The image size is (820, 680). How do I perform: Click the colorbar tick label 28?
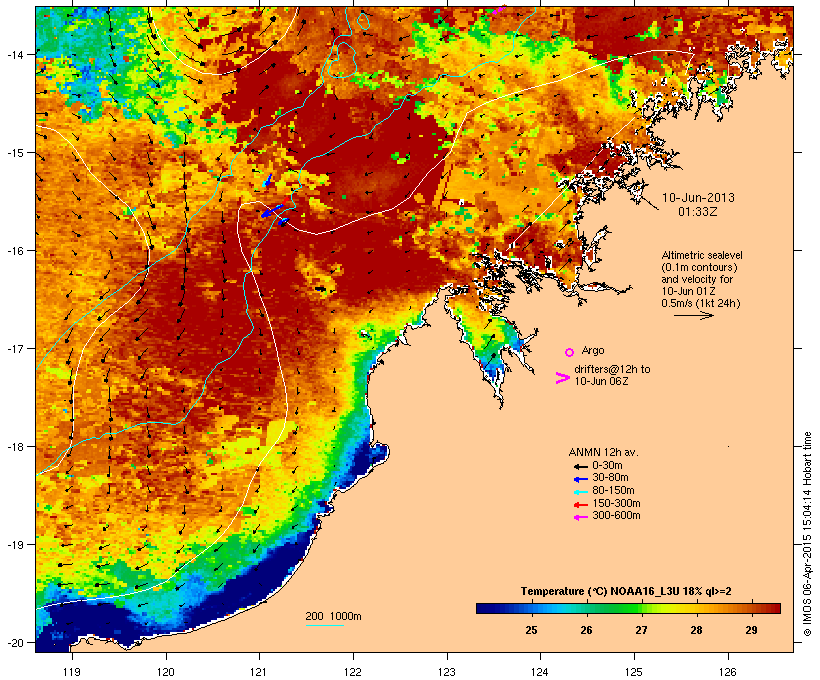pos(696,630)
